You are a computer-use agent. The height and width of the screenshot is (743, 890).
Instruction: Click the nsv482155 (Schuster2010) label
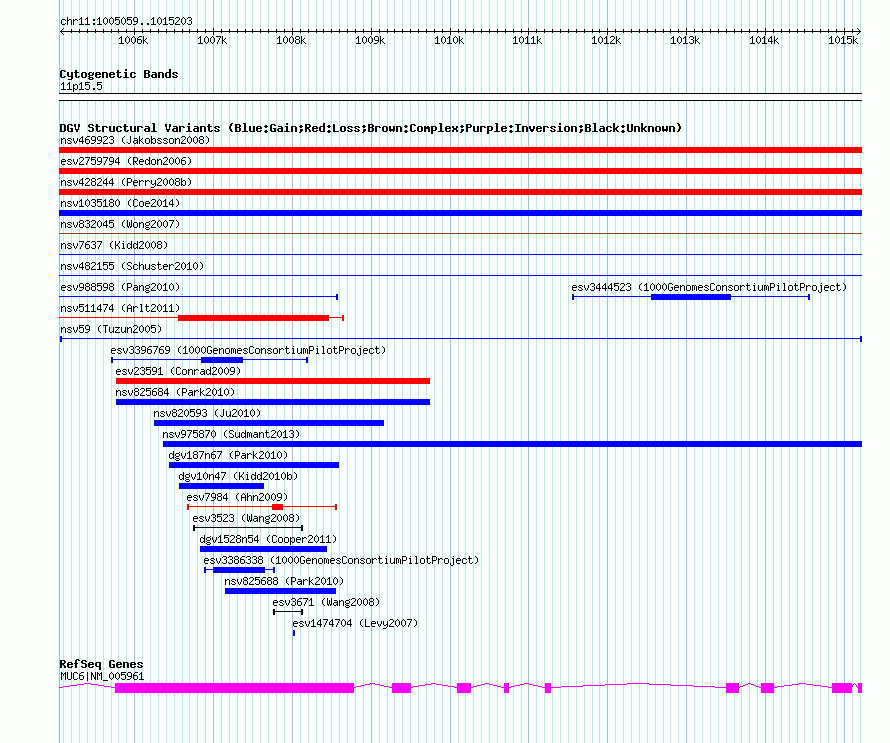[132, 266]
